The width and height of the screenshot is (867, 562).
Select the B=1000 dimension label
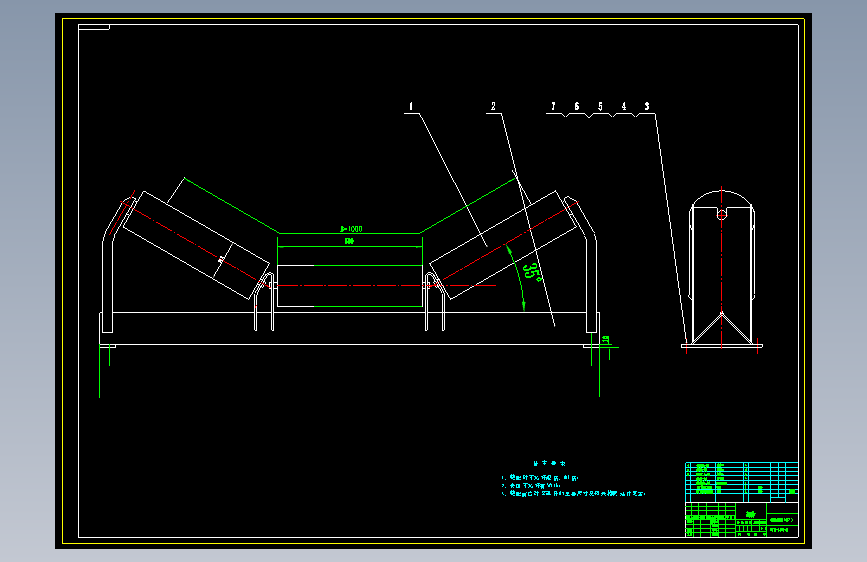point(351,229)
